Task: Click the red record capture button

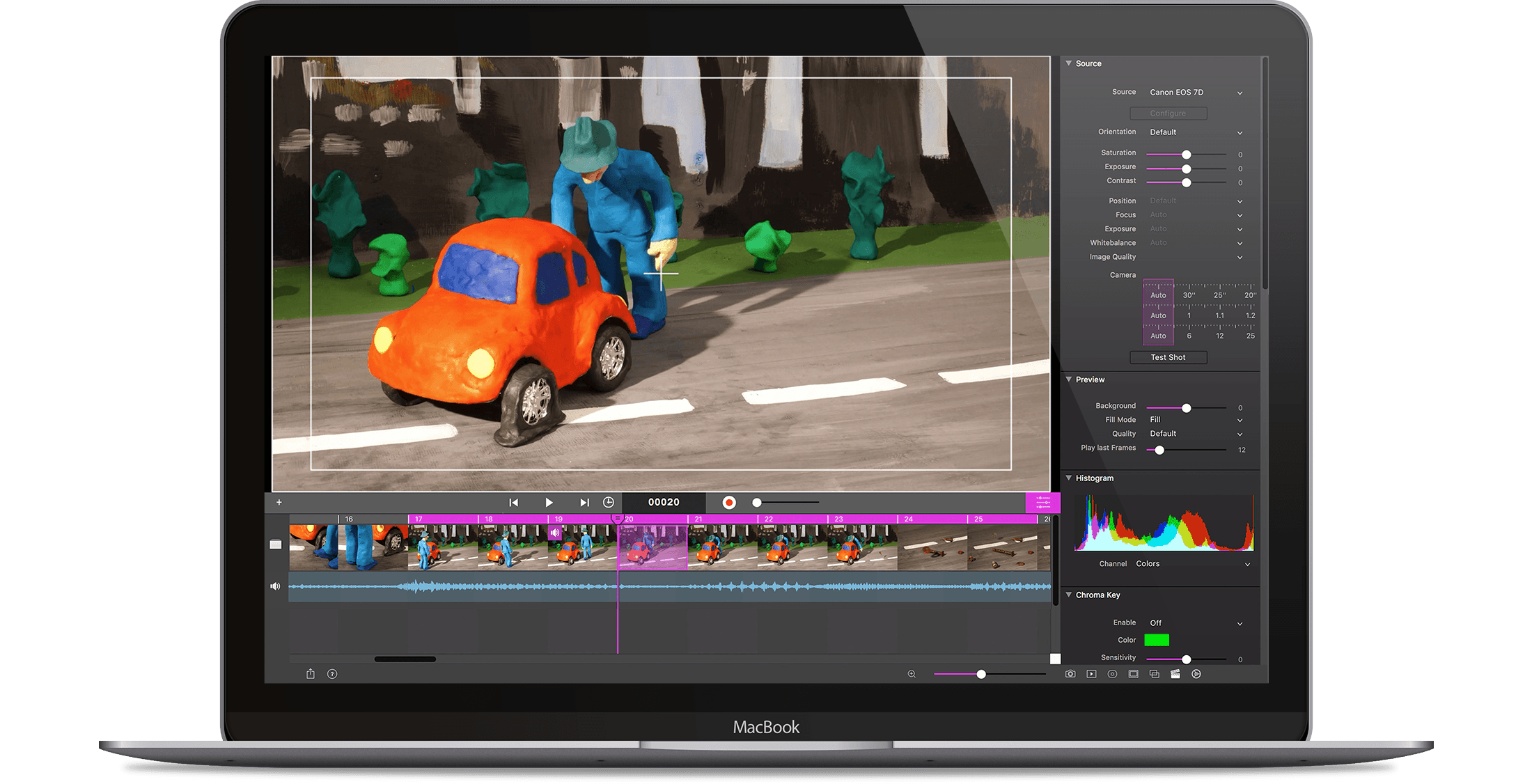Action: click(x=729, y=503)
